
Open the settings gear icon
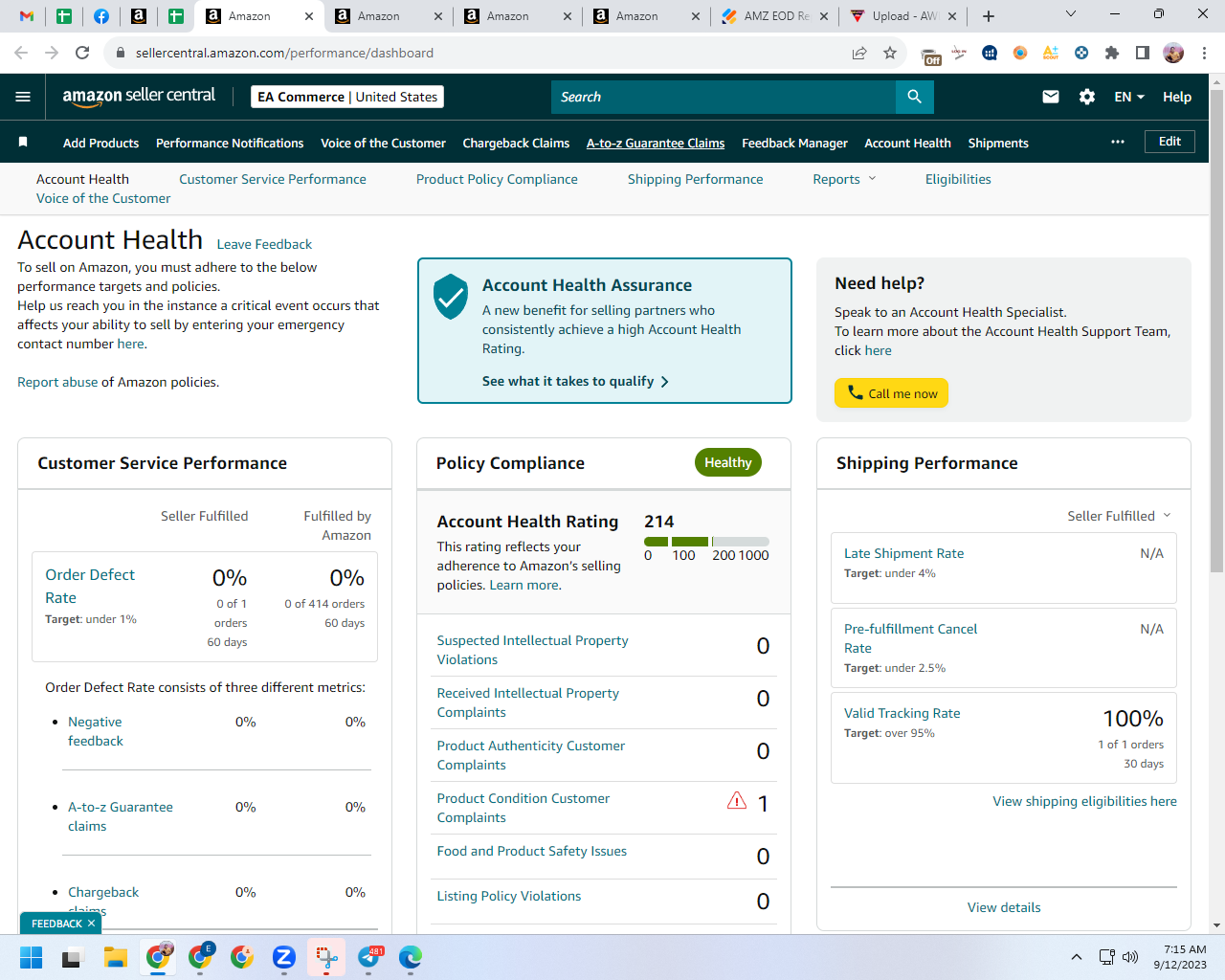click(x=1087, y=97)
